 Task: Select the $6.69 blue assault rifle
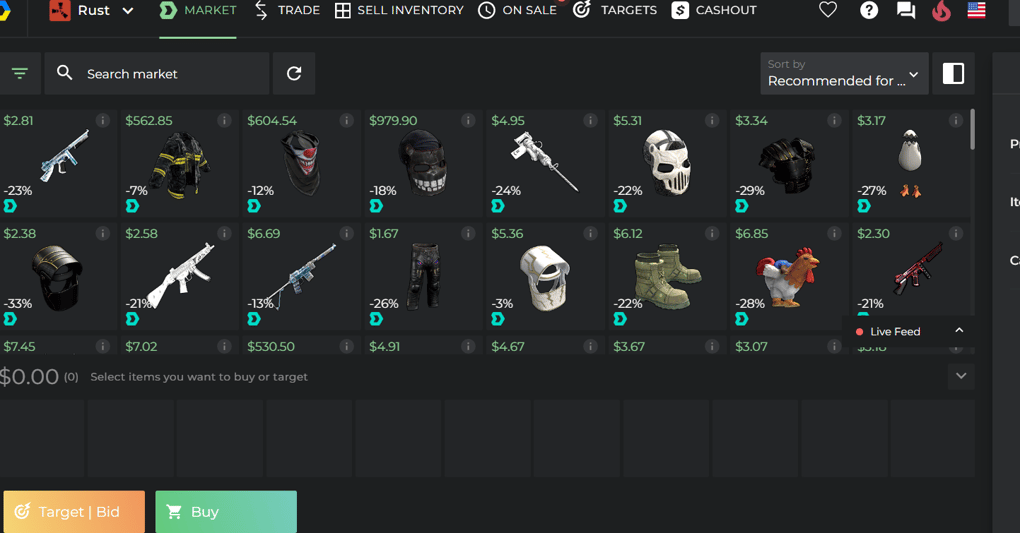[x=302, y=276]
